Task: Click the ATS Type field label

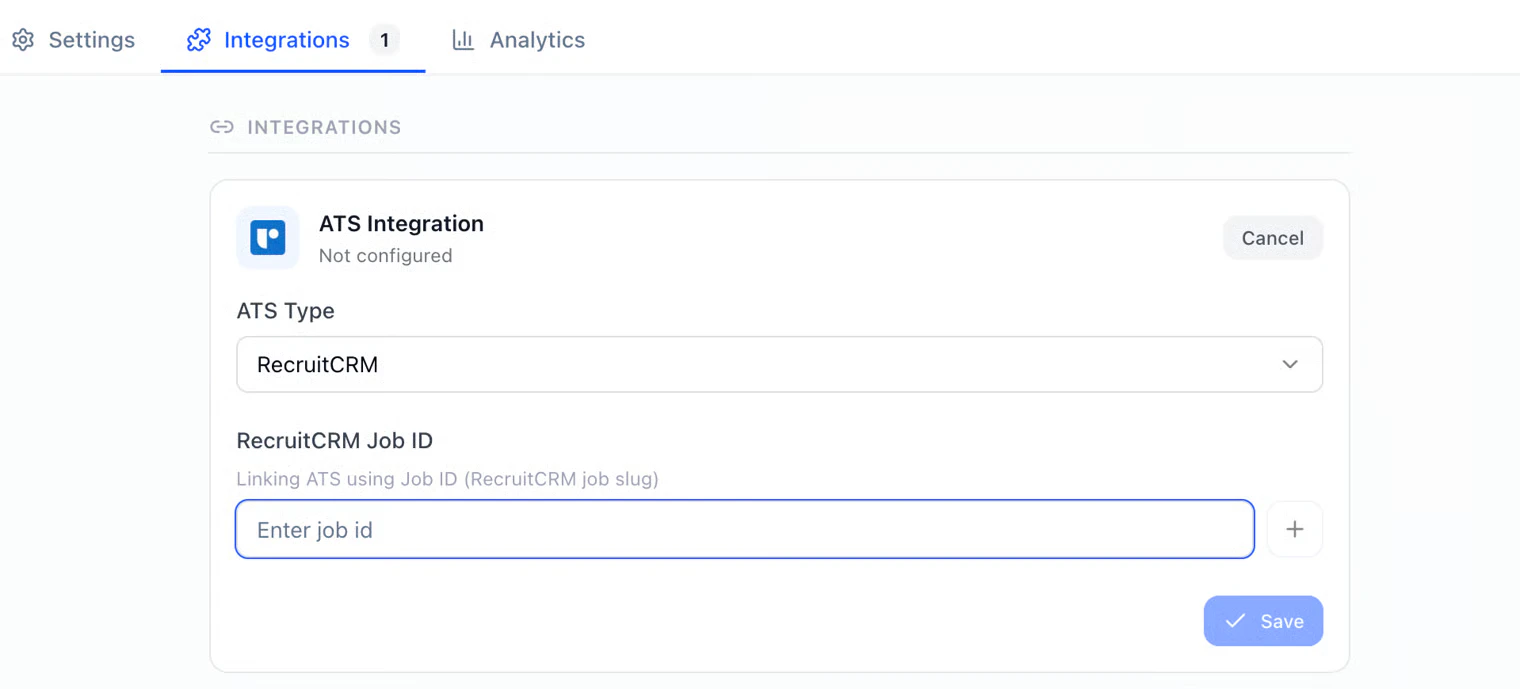Action: click(x=286, y=311)
